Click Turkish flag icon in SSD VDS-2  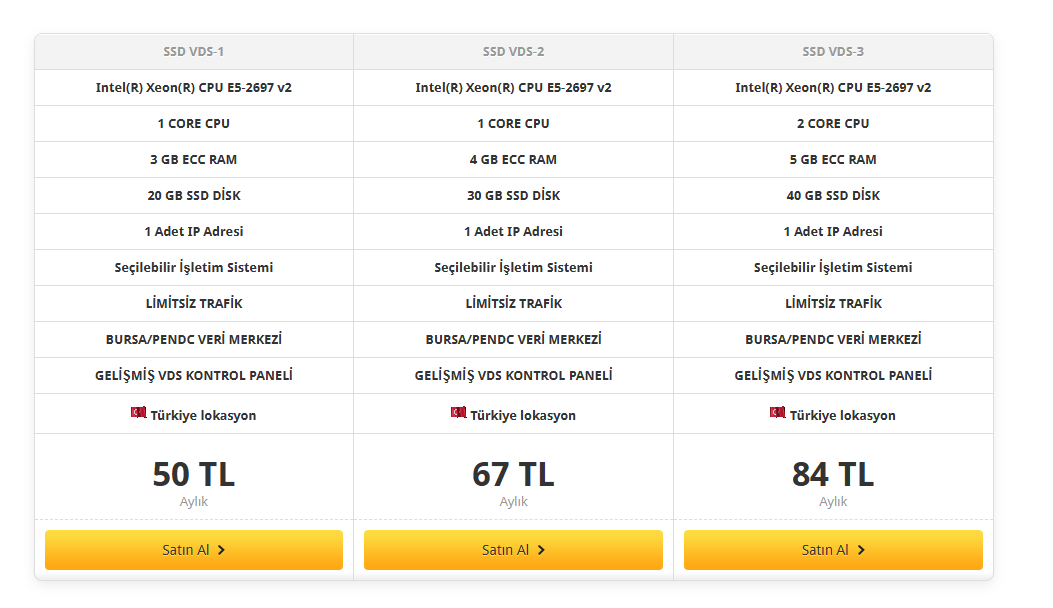(458, 412)
